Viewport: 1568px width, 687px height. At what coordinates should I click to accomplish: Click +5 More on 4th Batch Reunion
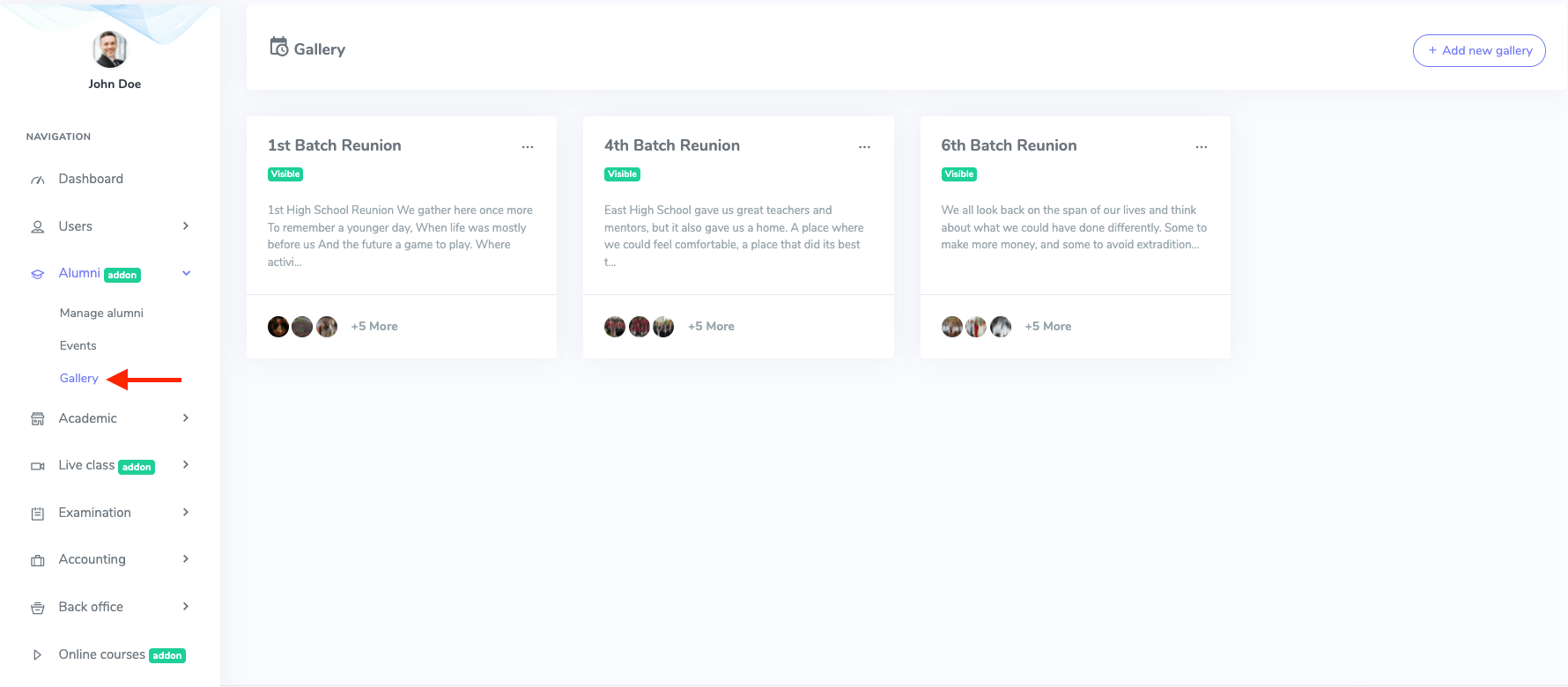point(711,326)
